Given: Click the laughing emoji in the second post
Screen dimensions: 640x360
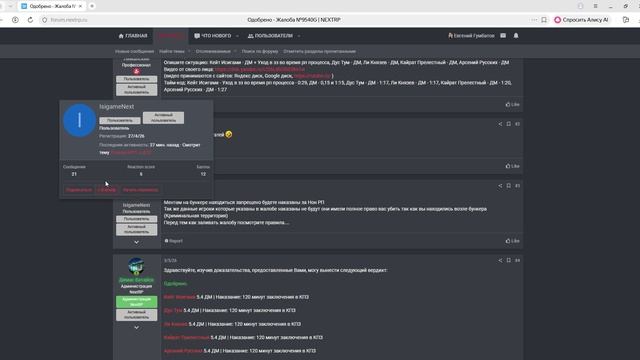Looking at the screenshot, I should (x=229, y=134).
